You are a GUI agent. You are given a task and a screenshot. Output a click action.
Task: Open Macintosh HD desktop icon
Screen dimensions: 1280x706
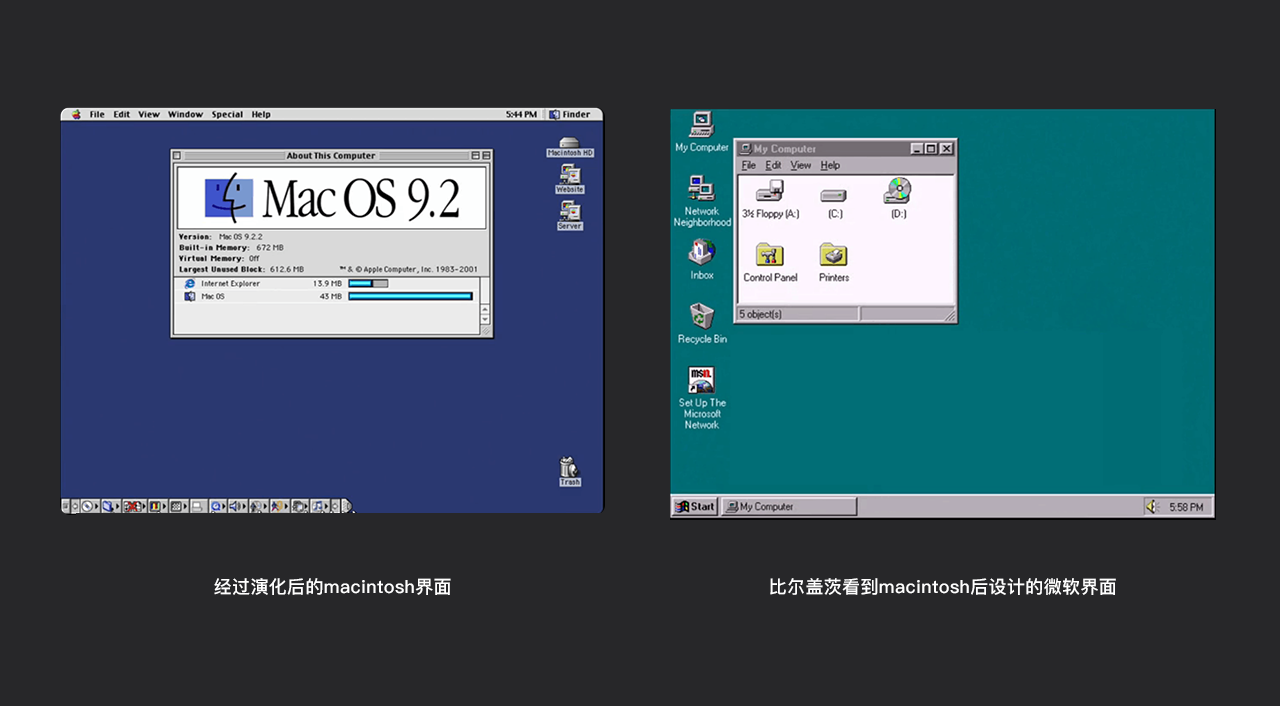570,147
